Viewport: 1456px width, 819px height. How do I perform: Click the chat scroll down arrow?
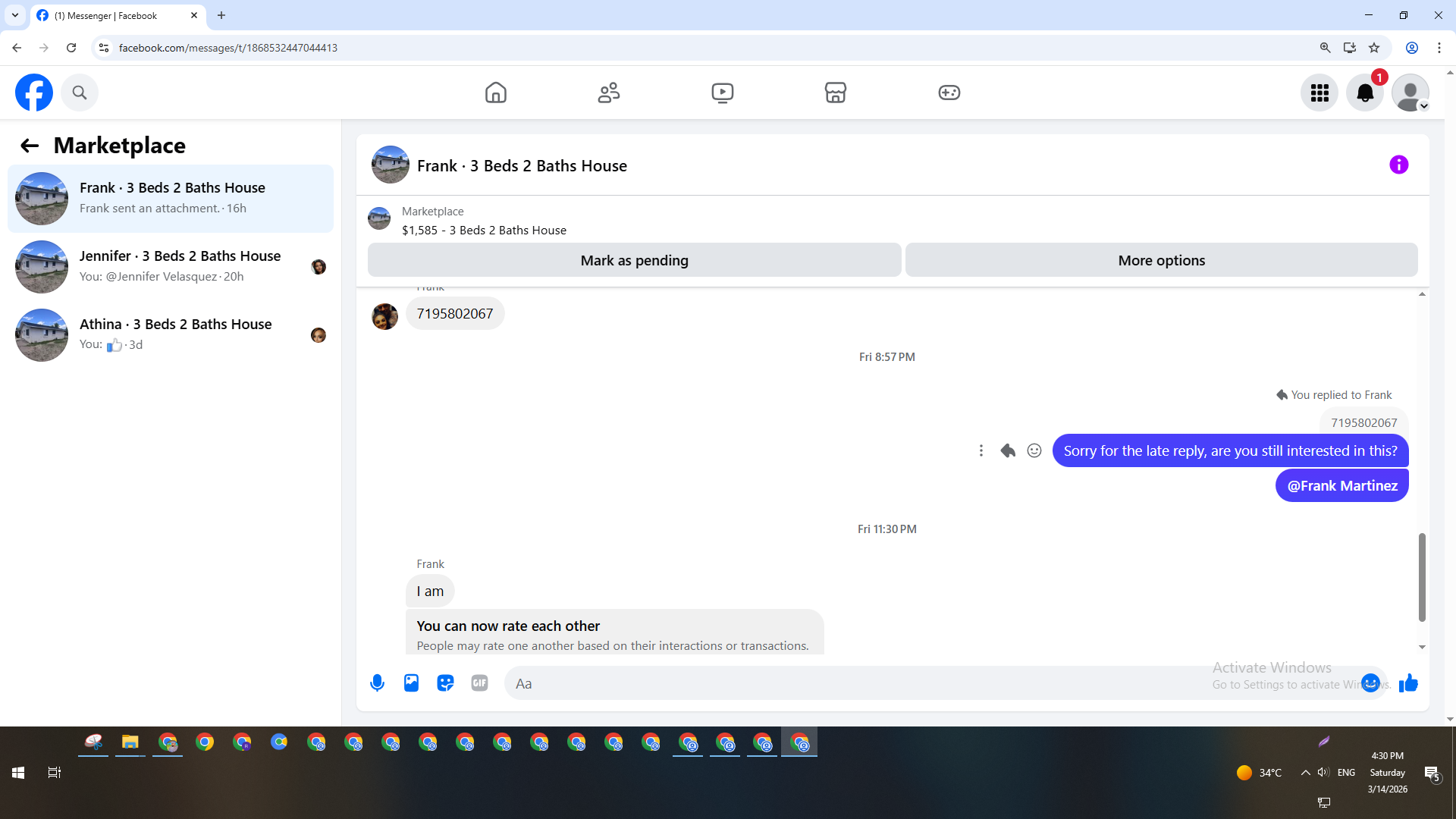pyautogui.click(x=1422, y=647)
